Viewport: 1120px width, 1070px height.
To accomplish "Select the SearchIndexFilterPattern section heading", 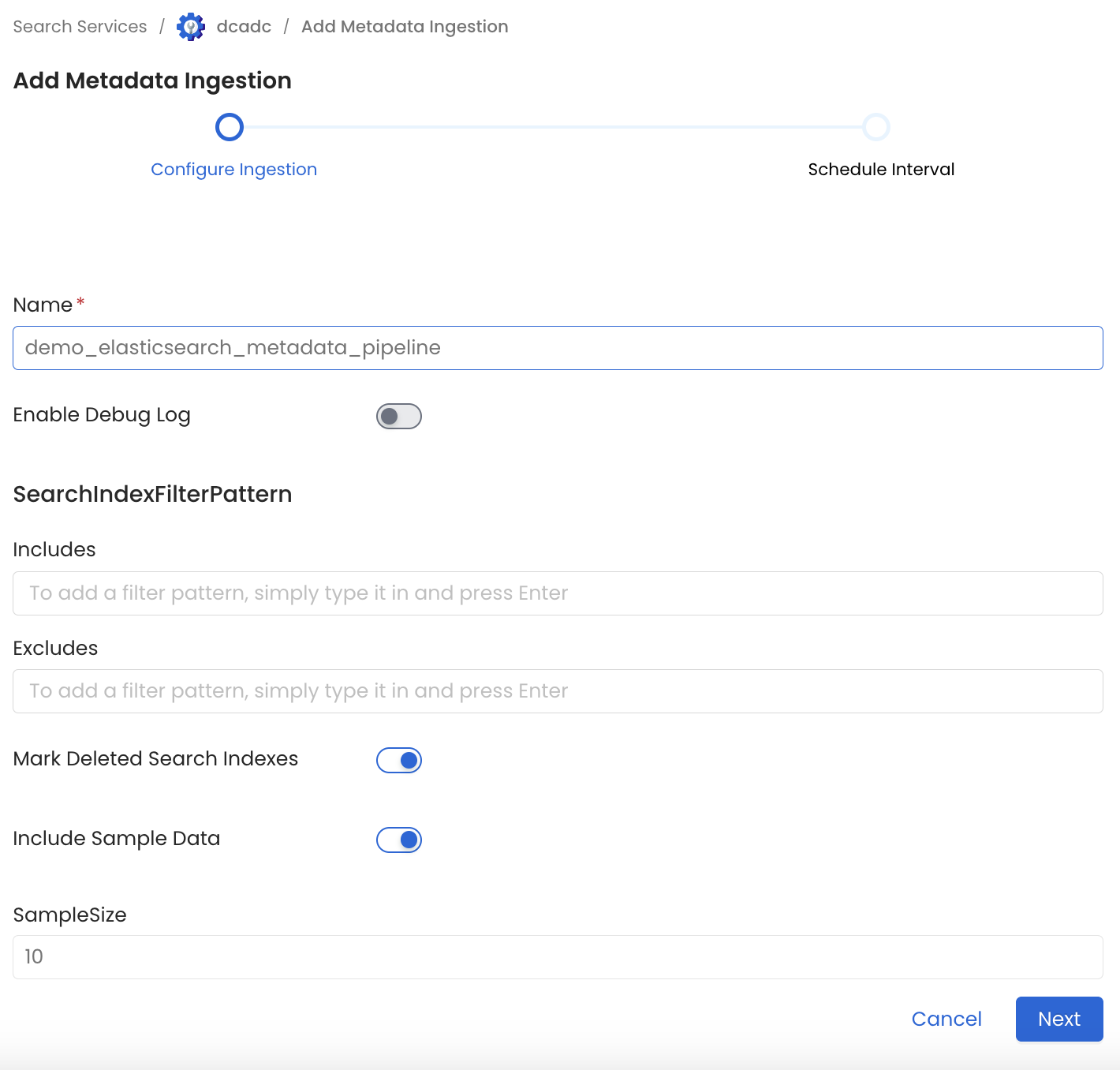I will 152,494.
